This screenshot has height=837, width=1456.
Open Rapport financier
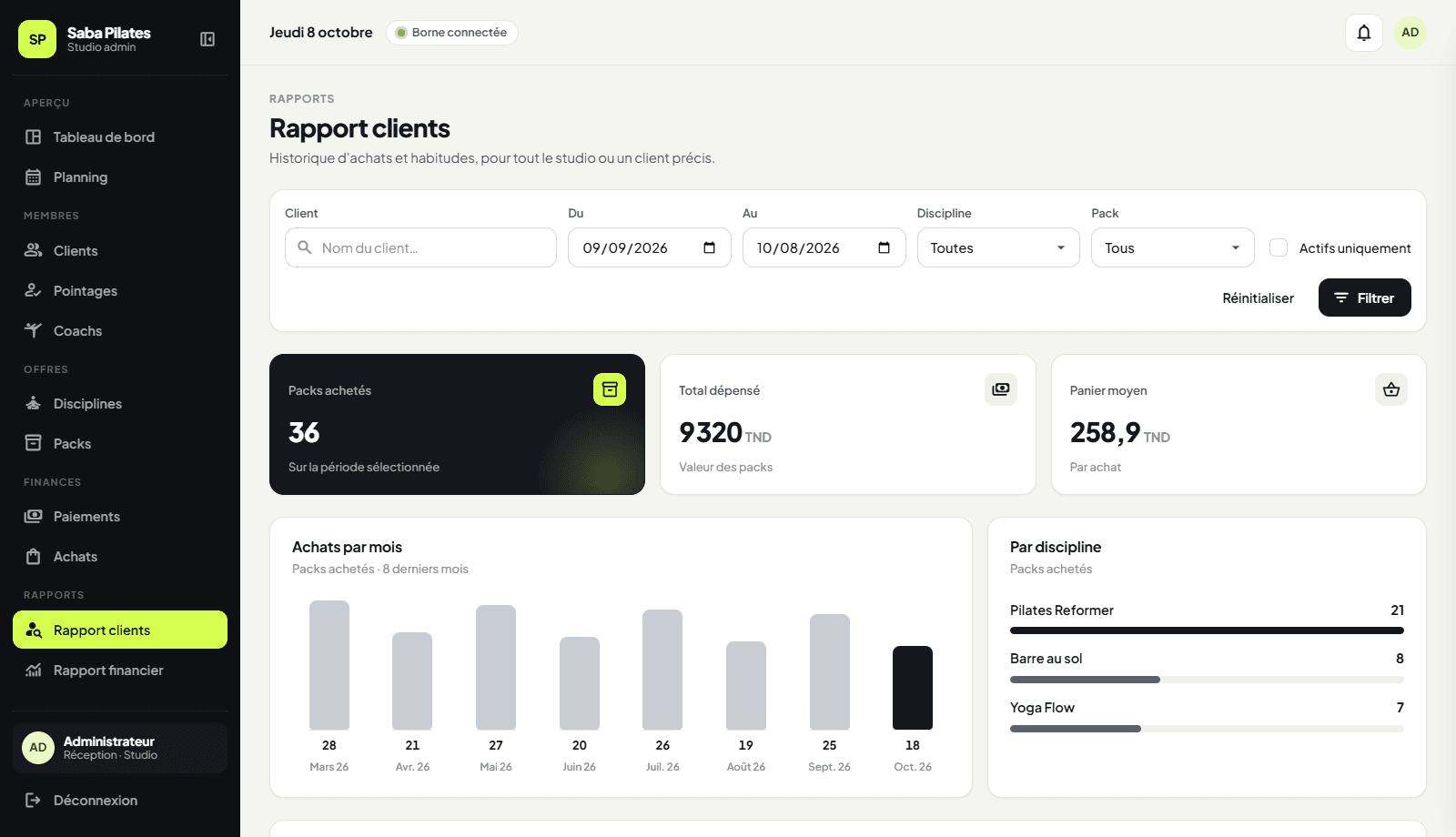click(120, 670)
